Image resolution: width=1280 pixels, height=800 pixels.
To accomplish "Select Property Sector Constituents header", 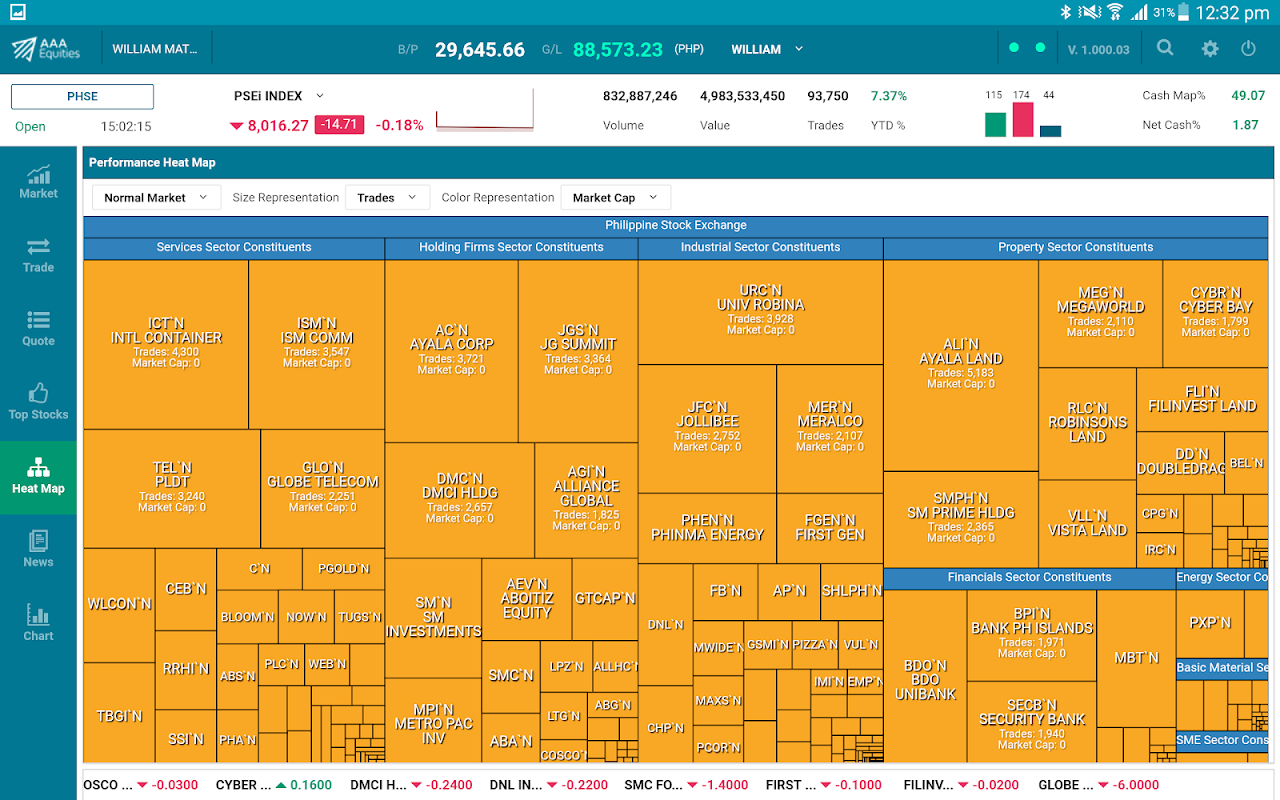I will [x=1076, y=247].
